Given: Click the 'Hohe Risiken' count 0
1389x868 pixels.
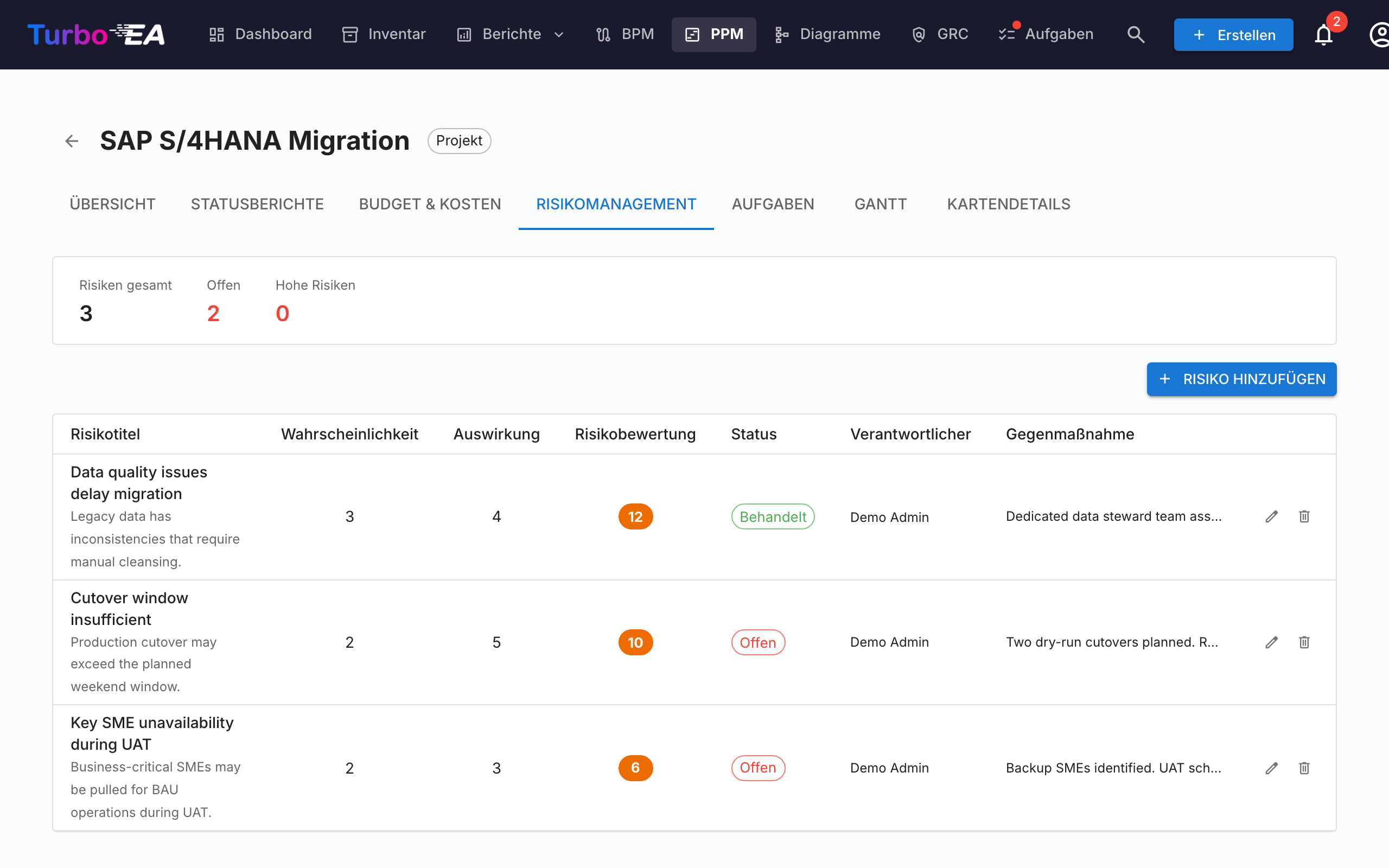Looking at the screenshot, I should [x=282, y=314].
